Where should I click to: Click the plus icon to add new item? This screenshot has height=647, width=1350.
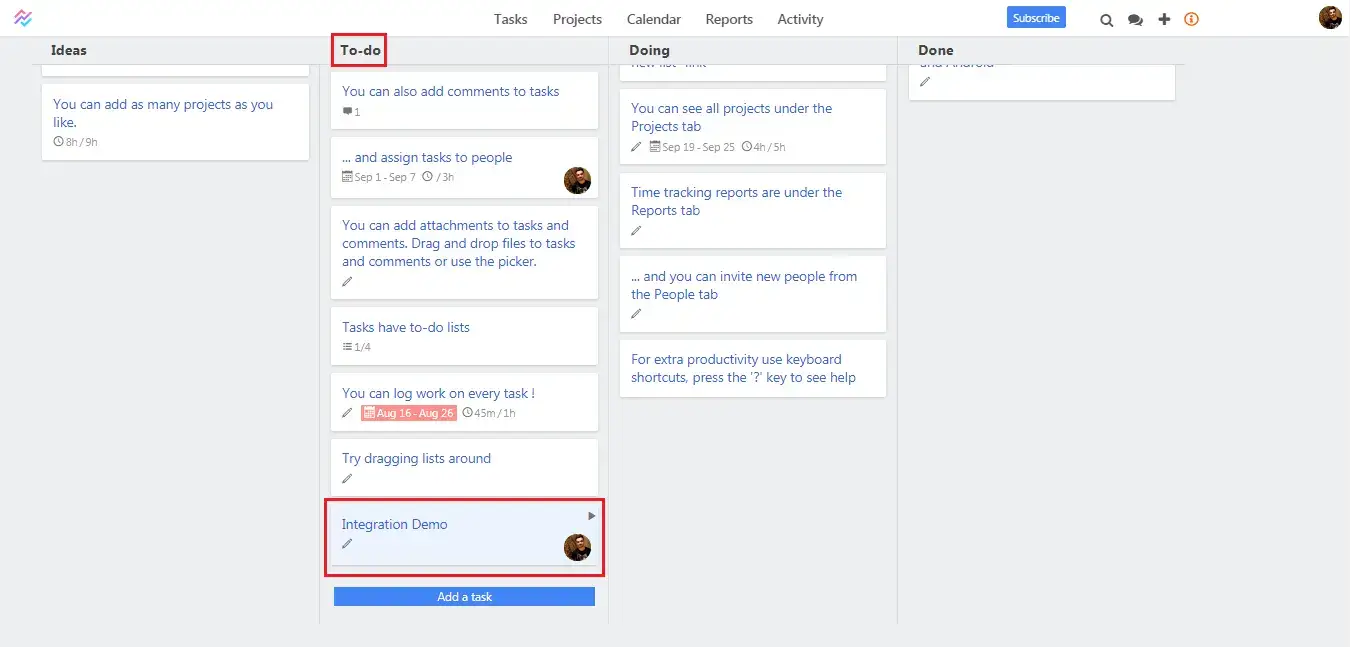(1163, 19)
